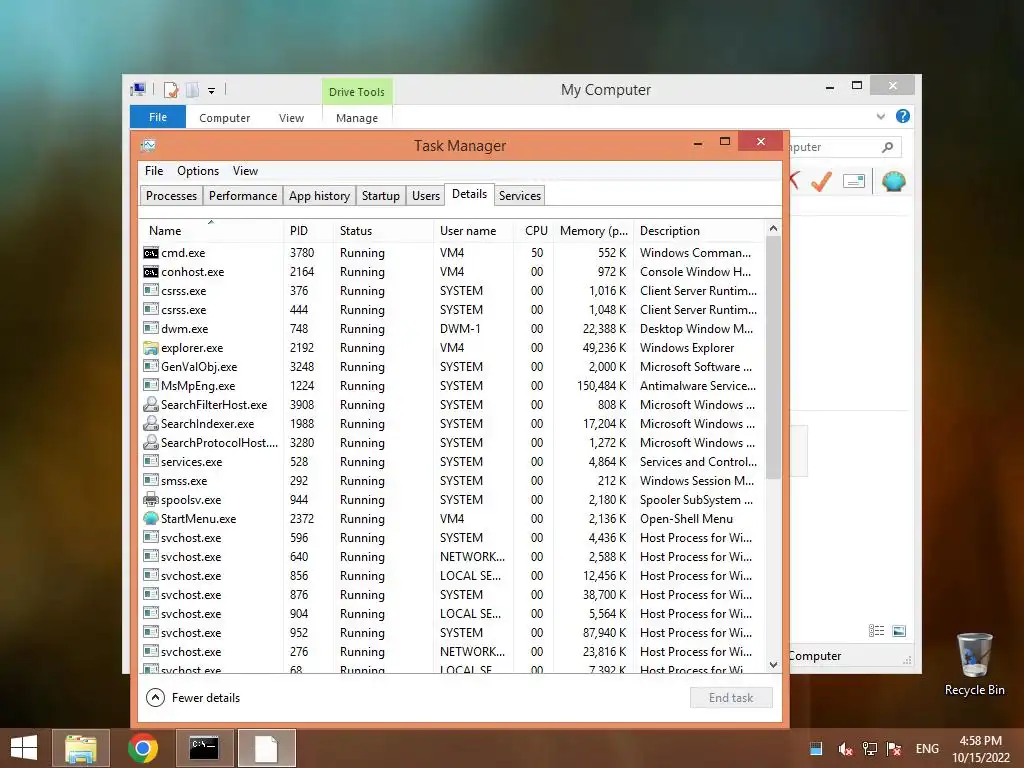Sort by the PID column header
Image resolution: width=1024 pixels, height=768 pixels.
coord(310,231)
